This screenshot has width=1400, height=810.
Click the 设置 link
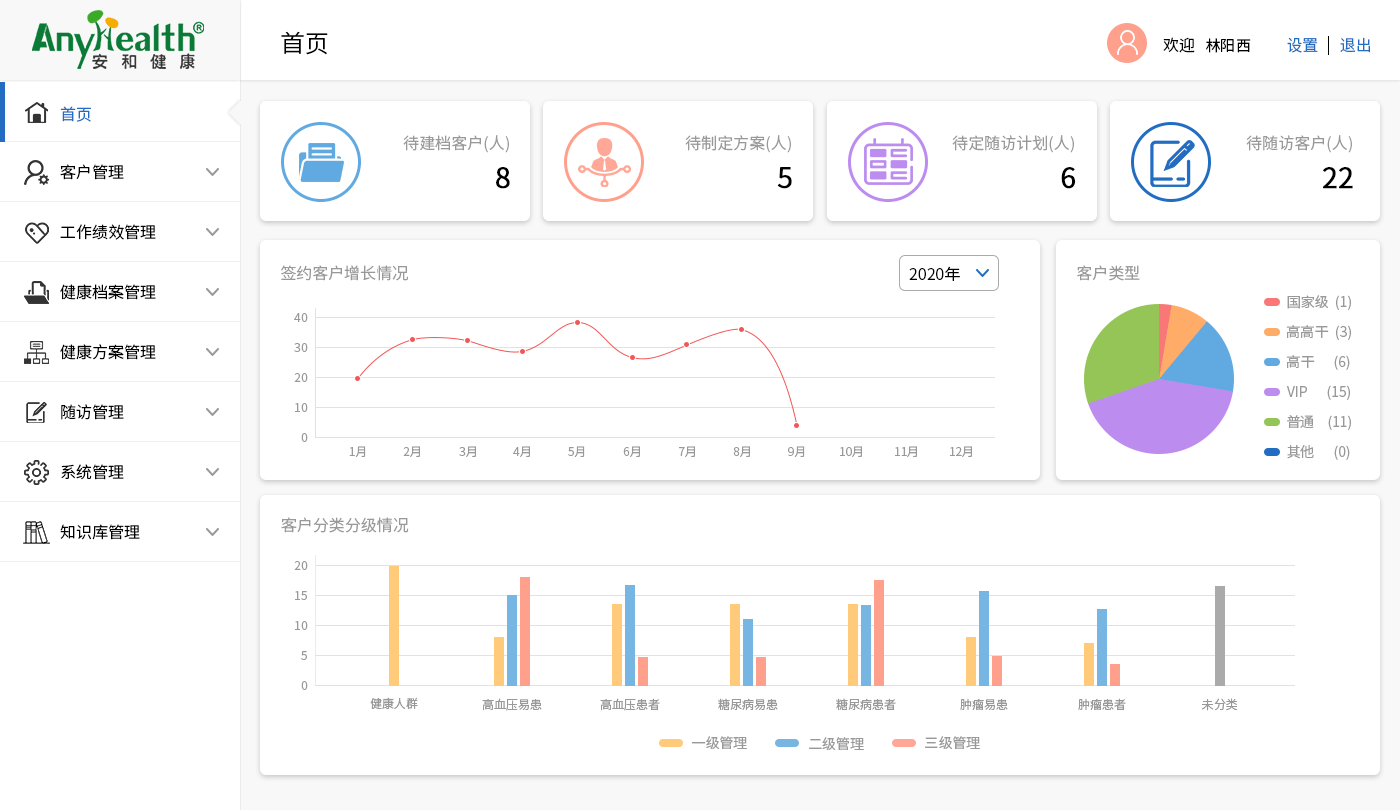[1302, 45]
